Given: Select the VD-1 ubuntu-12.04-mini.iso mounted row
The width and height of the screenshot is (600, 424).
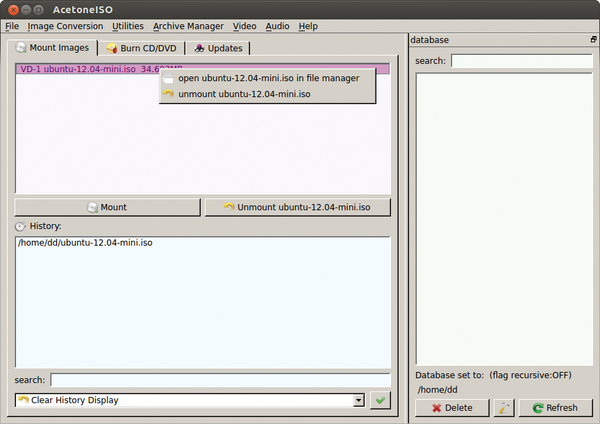Looking at the screenshot, I should point(202,69).
